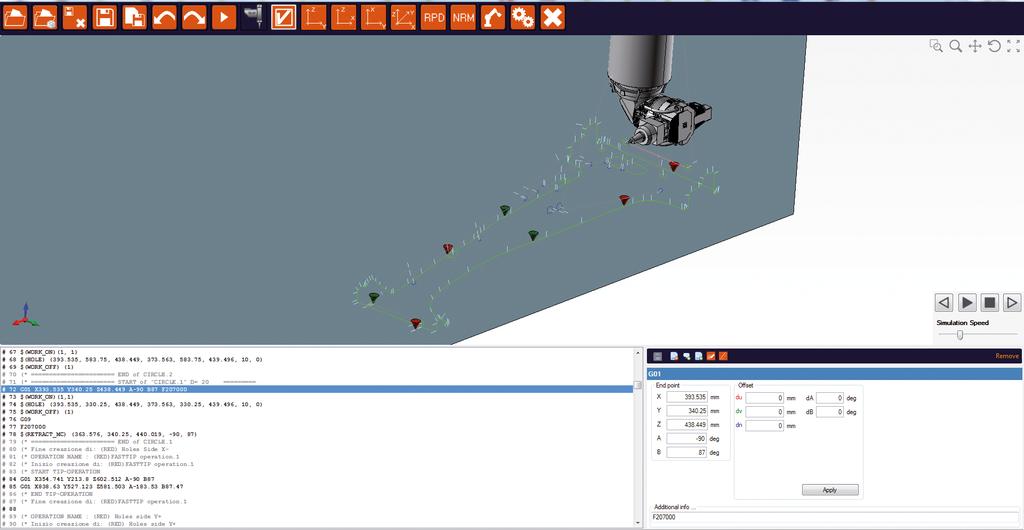The height and width of the screenshot is (530, 1024).
Task: Click the dA offset field
Action: [x=830, y=398]
